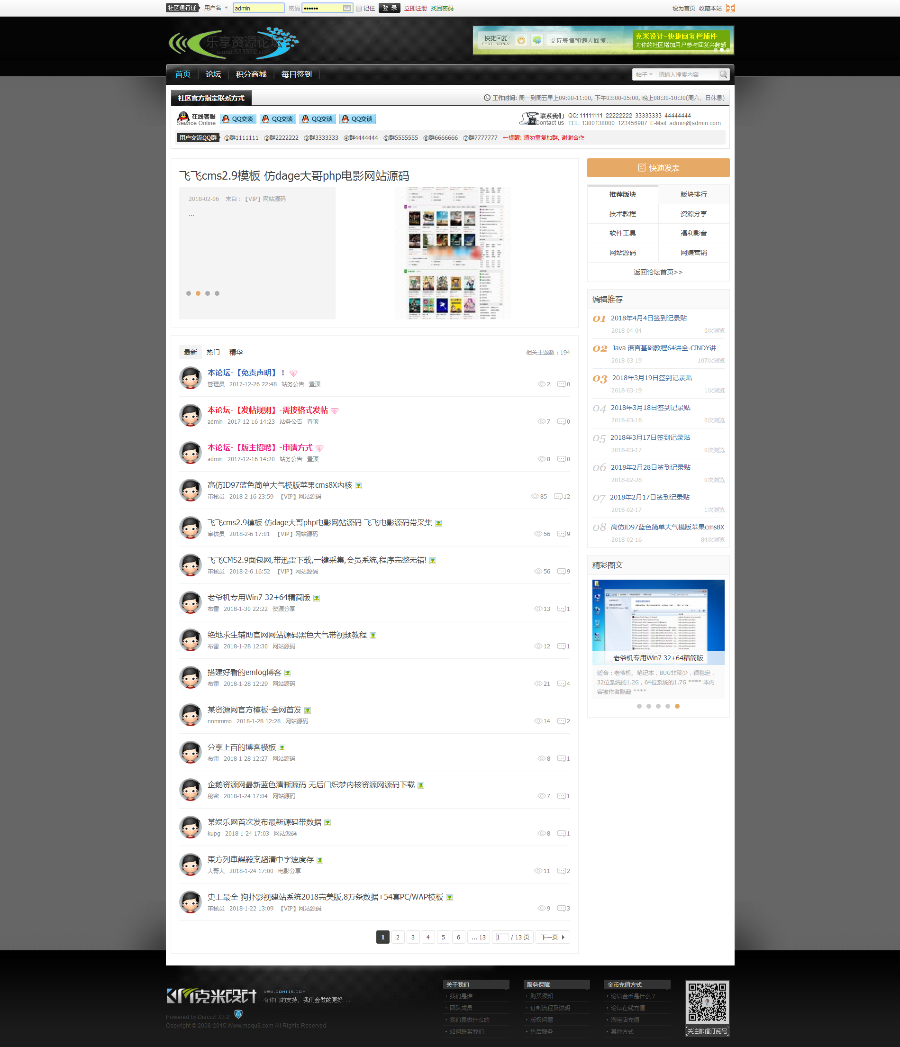The width and height of the screenshot is (900, 1047).
Task: Click the username field containing admin
Action: point(258,8)
